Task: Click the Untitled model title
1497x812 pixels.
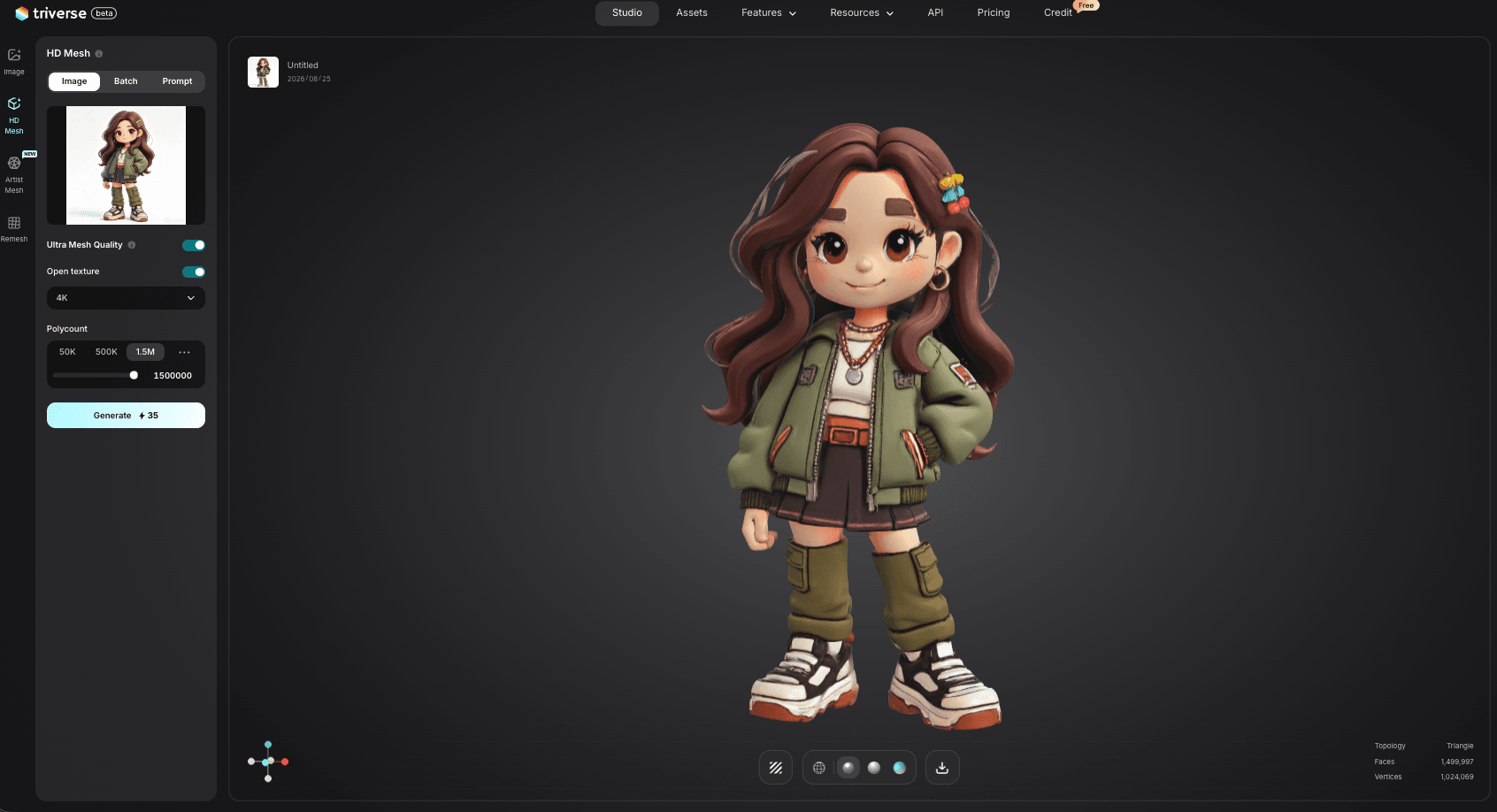Action: [303, 65]
